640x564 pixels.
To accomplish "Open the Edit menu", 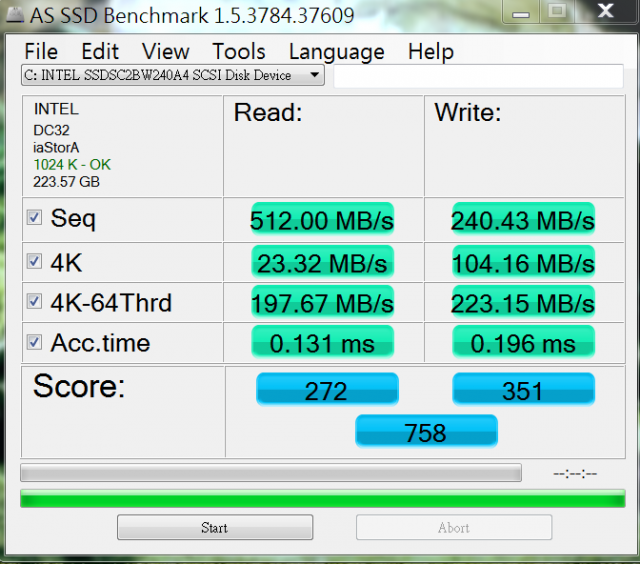I will tap(100, 51).
